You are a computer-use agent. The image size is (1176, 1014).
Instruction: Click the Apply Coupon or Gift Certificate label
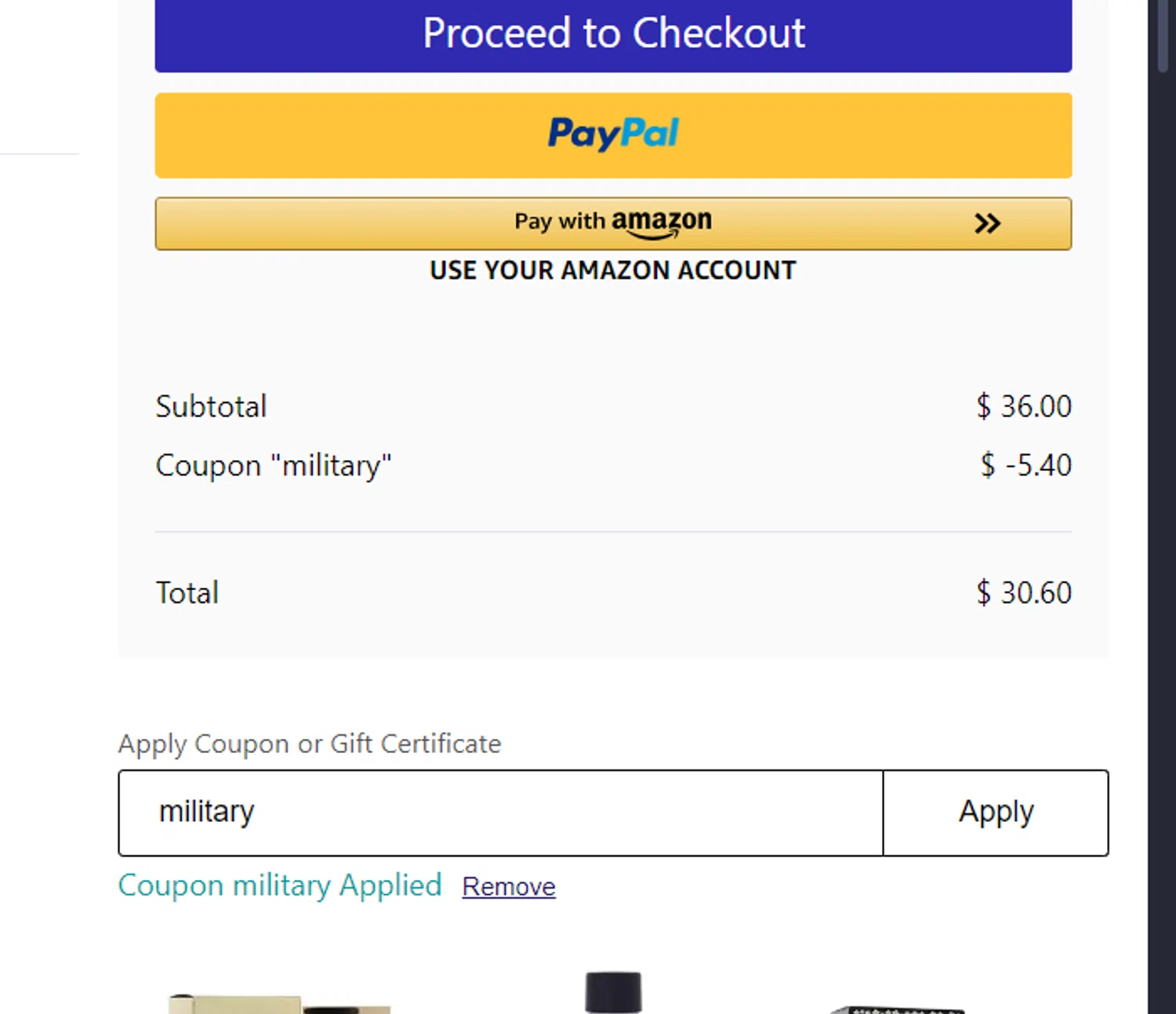tap(310, 744)
